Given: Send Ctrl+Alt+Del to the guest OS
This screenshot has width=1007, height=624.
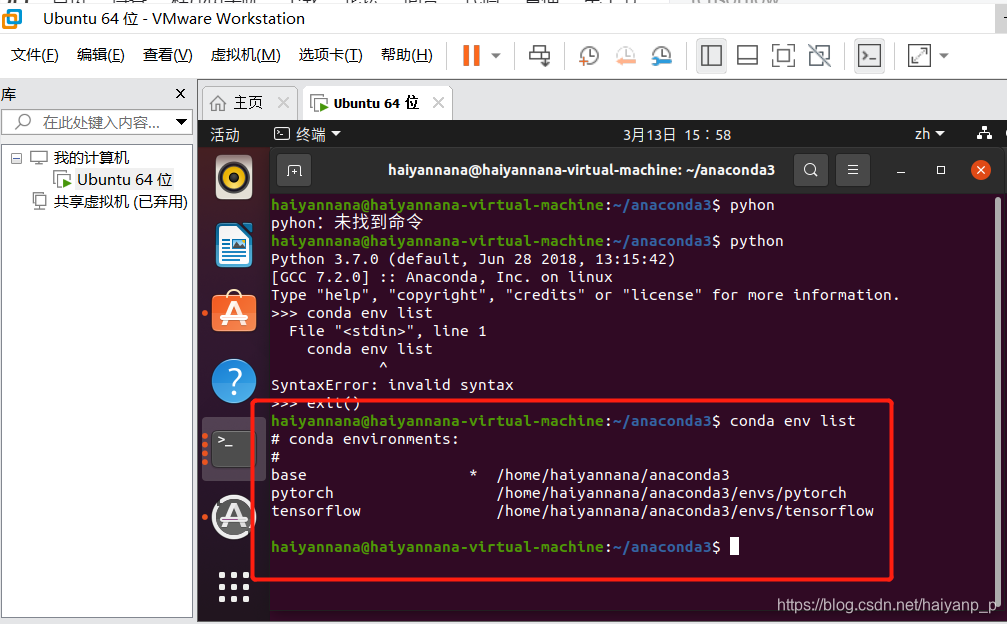Looking at the screenshot, I should [x=539, y=56].
